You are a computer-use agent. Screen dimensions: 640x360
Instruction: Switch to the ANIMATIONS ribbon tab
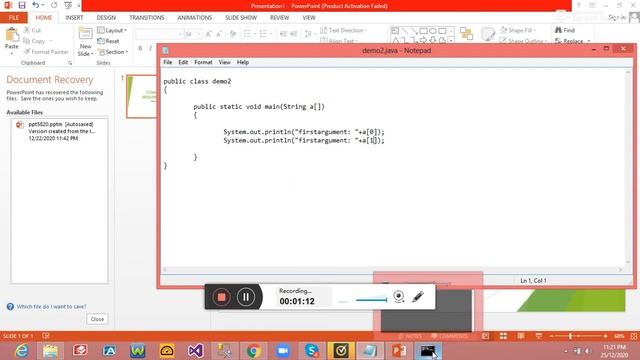[x=194, y=18]
